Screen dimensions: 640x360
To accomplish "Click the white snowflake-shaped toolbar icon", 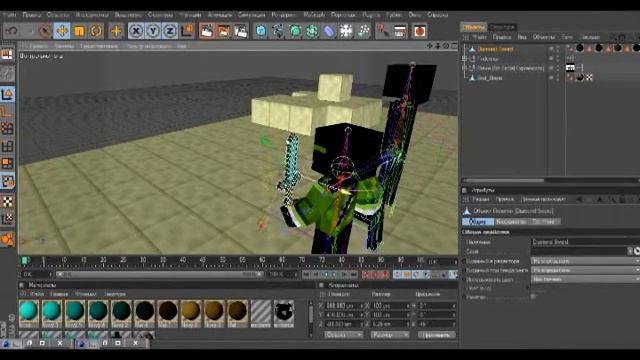I will click(x=346, y=31).
